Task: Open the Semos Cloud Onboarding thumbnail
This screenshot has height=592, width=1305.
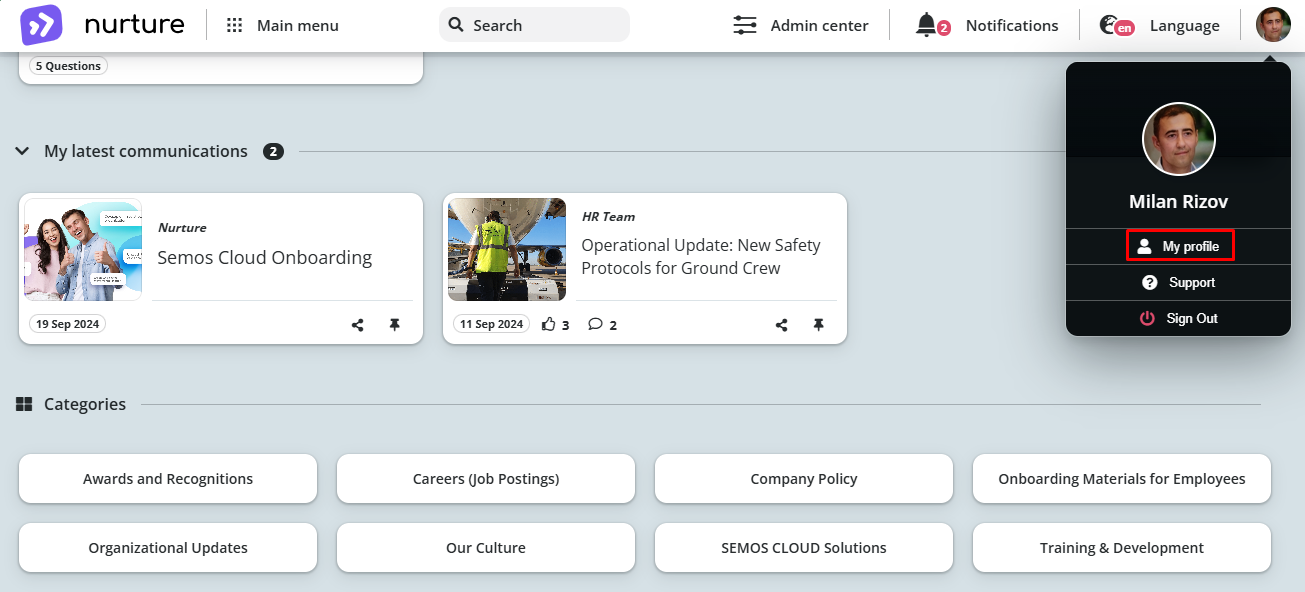Action: tap(83, 250)
